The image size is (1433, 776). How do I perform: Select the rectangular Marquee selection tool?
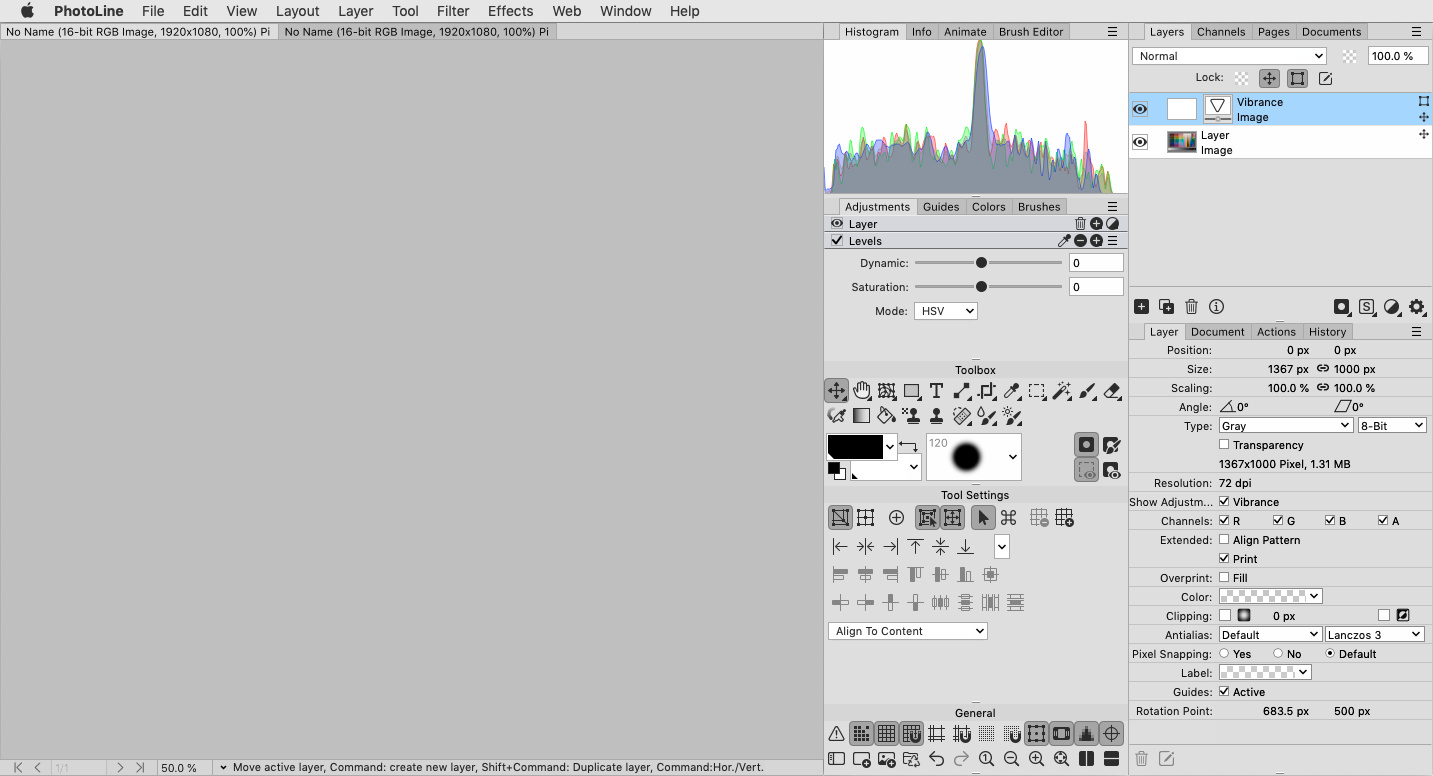pos(1037,391)
